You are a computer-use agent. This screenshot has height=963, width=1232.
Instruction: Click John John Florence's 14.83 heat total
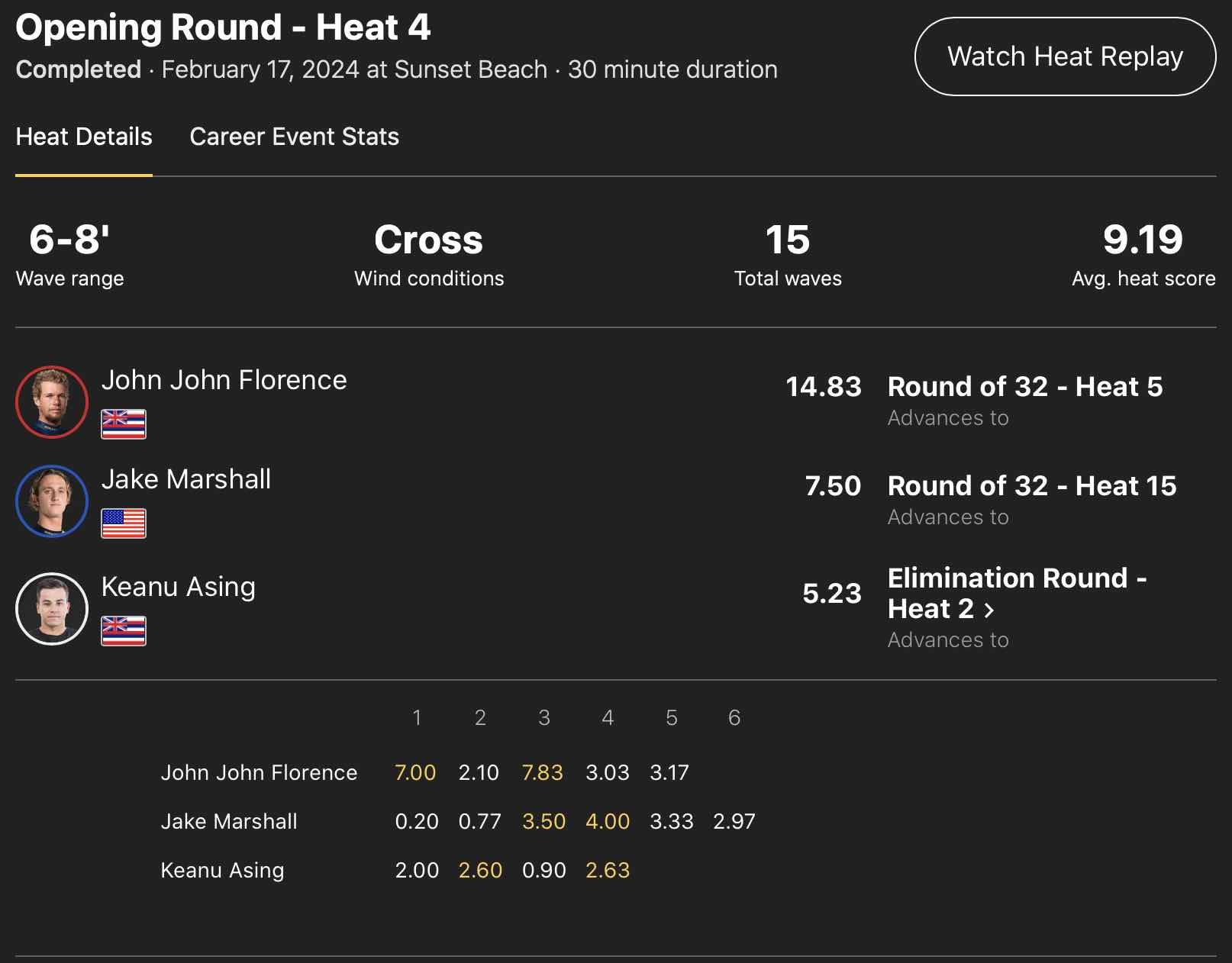coord(823,387)
